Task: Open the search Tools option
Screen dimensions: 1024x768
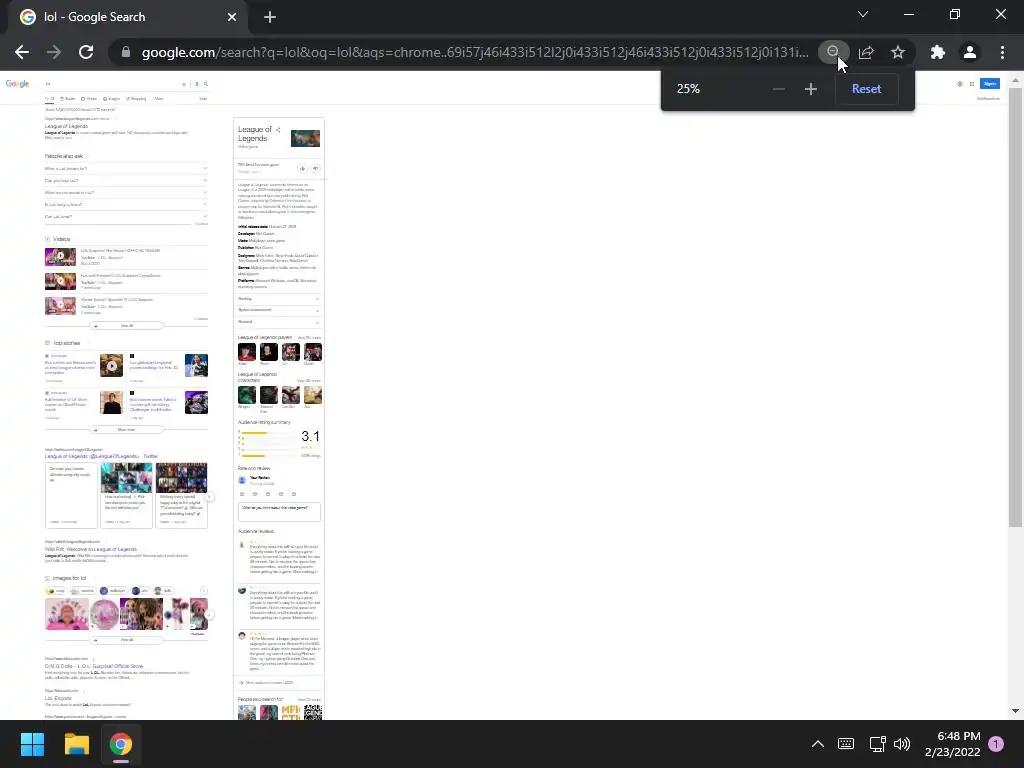Action: [x=203, y=99]
